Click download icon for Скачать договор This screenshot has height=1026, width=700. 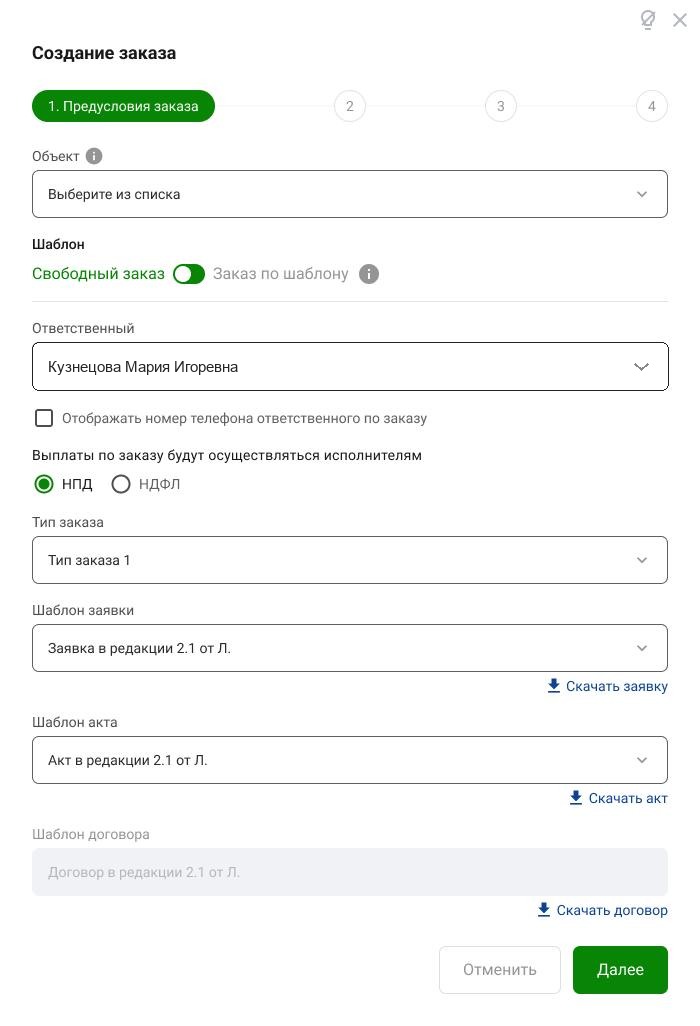[x=544, y=910]
